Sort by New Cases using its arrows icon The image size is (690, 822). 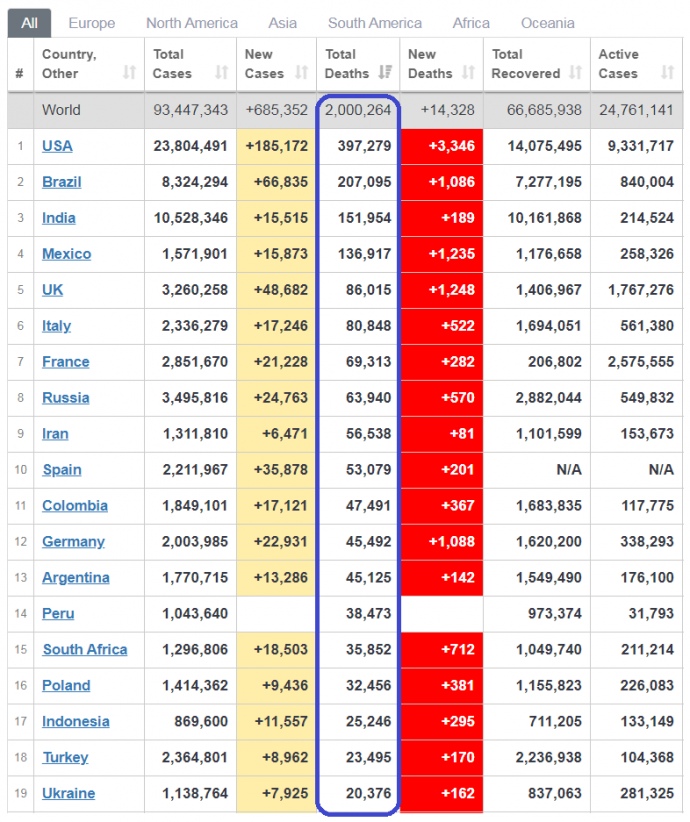click(301, 73)
